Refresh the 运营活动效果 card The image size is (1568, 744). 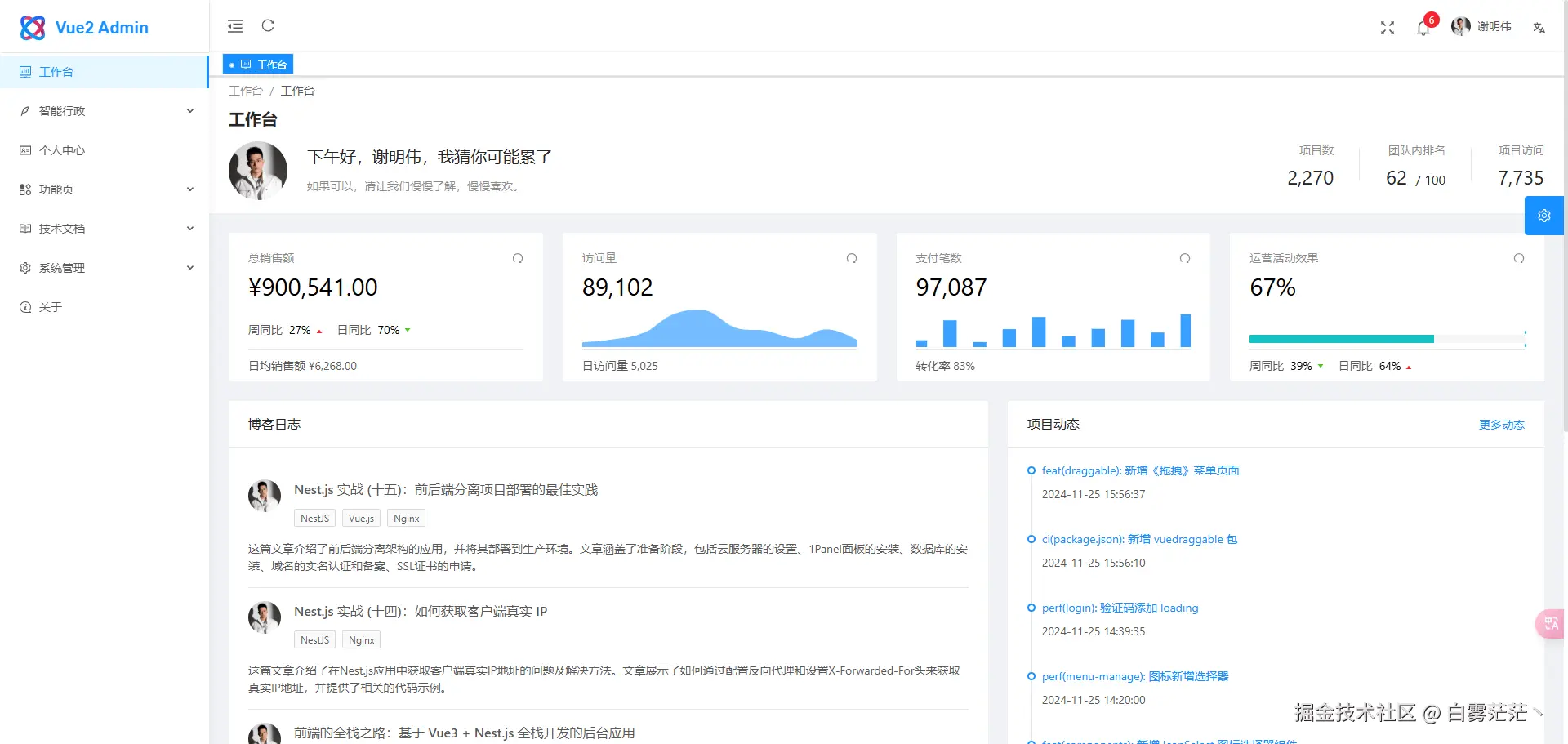pos(1519,258)
